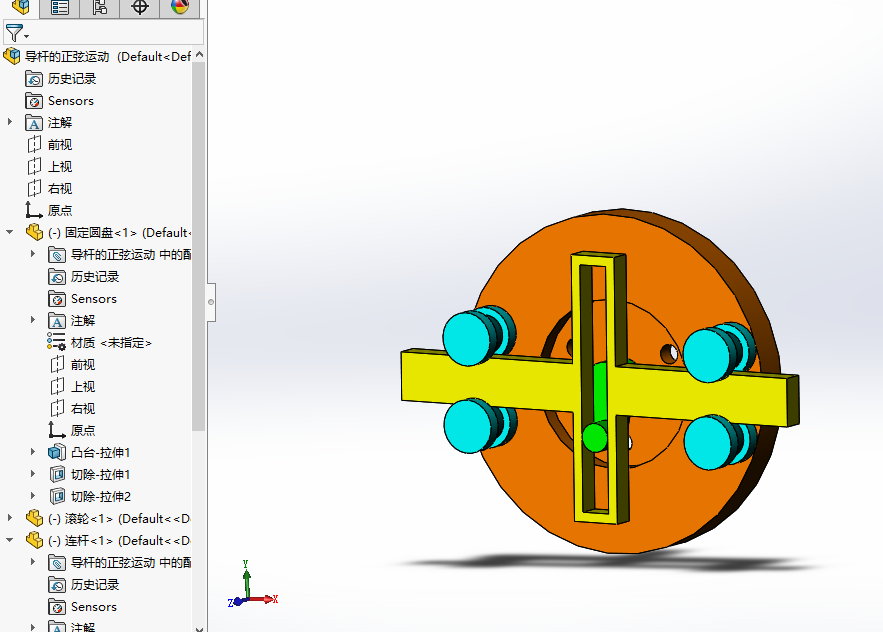The height and width of the screenshot is (632, 883).
Task: Switch to the ConfigurationManager tab
Action: [x=100, y=7]
